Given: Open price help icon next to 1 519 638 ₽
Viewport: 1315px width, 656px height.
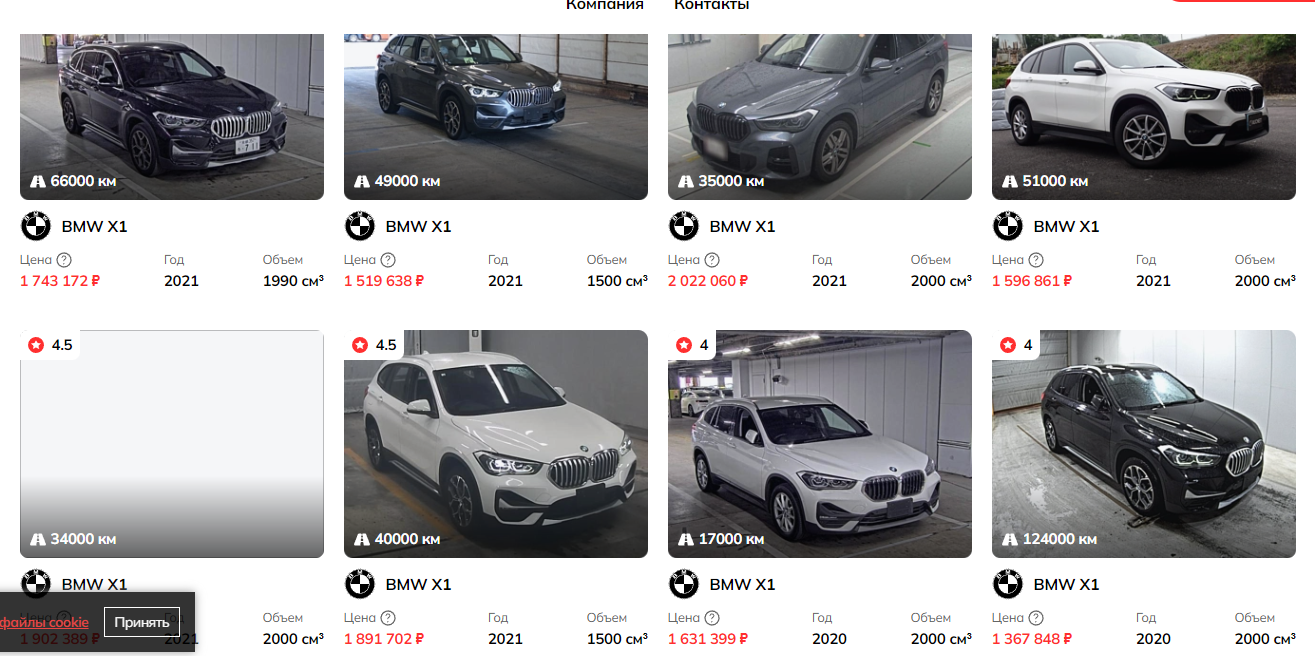Looking at the screenshot, I should [388, 260].
